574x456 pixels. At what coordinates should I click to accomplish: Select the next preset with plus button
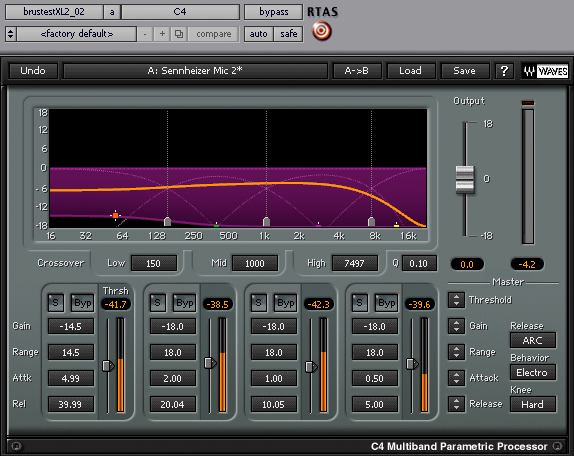tap(162, 34)
